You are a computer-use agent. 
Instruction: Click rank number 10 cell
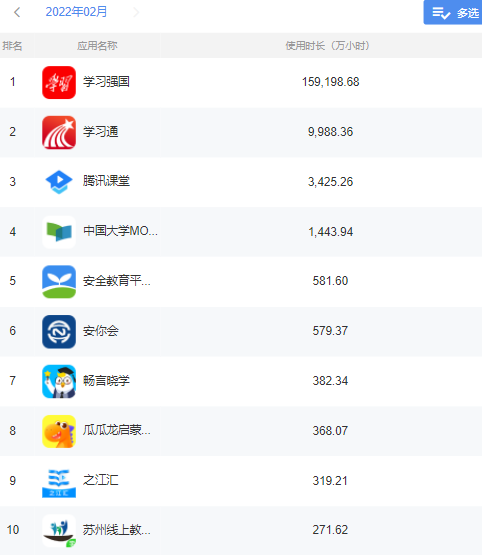13,530
